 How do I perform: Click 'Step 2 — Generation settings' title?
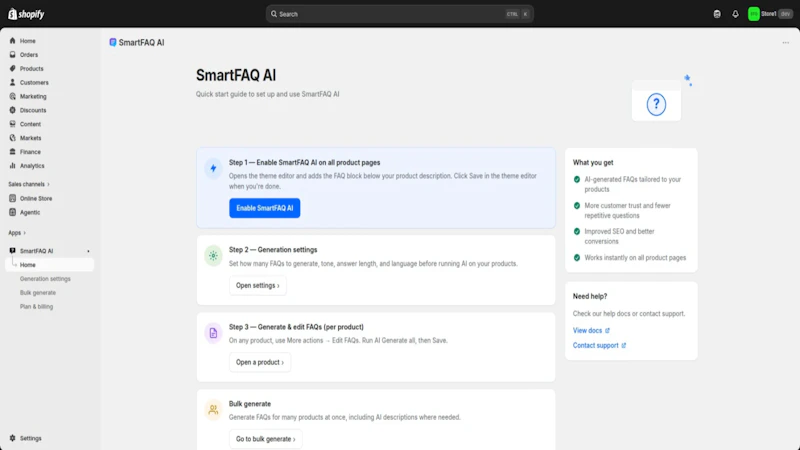point(273,249)
